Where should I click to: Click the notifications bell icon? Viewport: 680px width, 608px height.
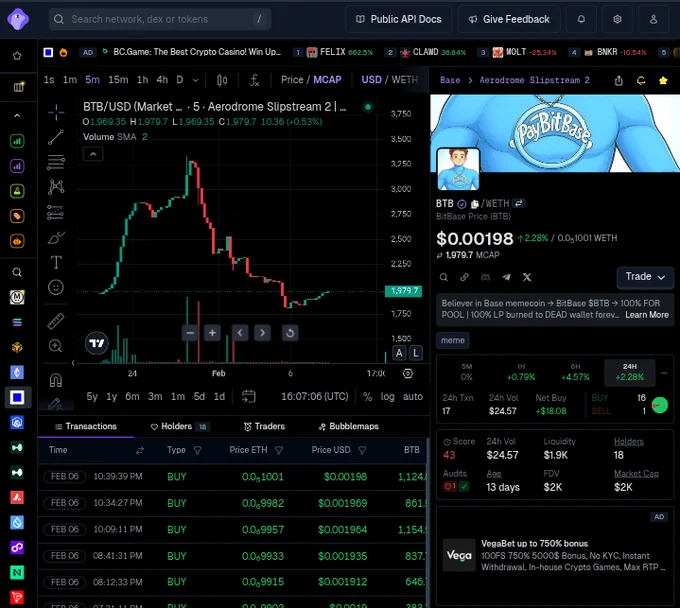[x=581, y=19]
